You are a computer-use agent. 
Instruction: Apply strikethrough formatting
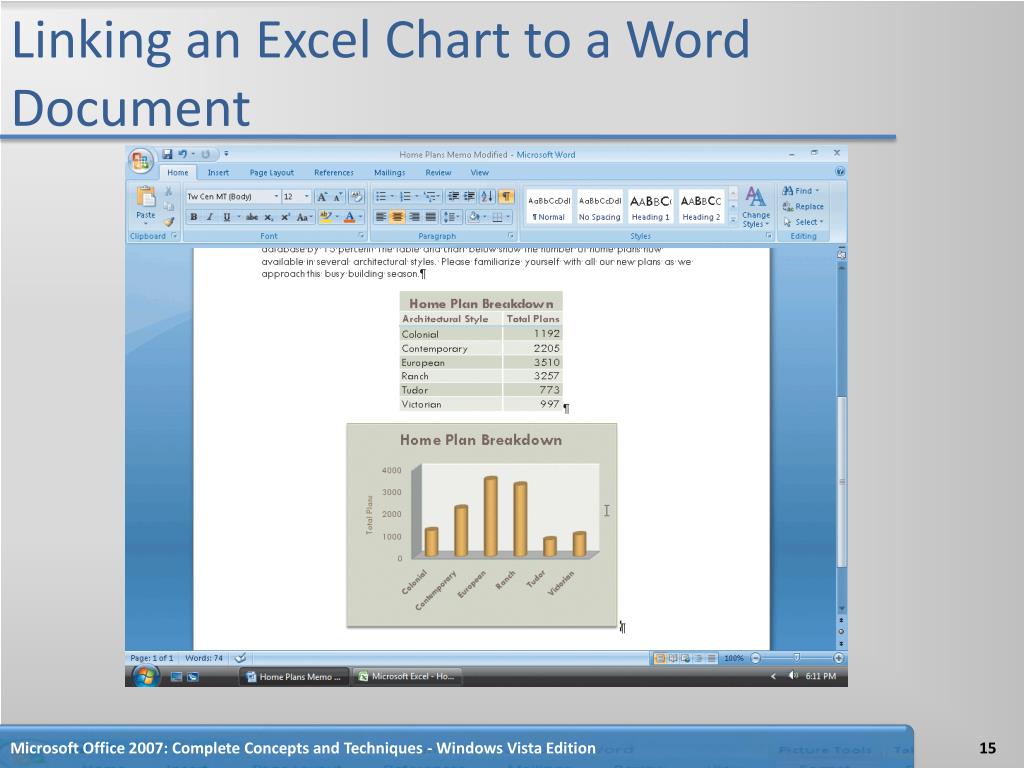pyautogui.click(x=252, y=217)
